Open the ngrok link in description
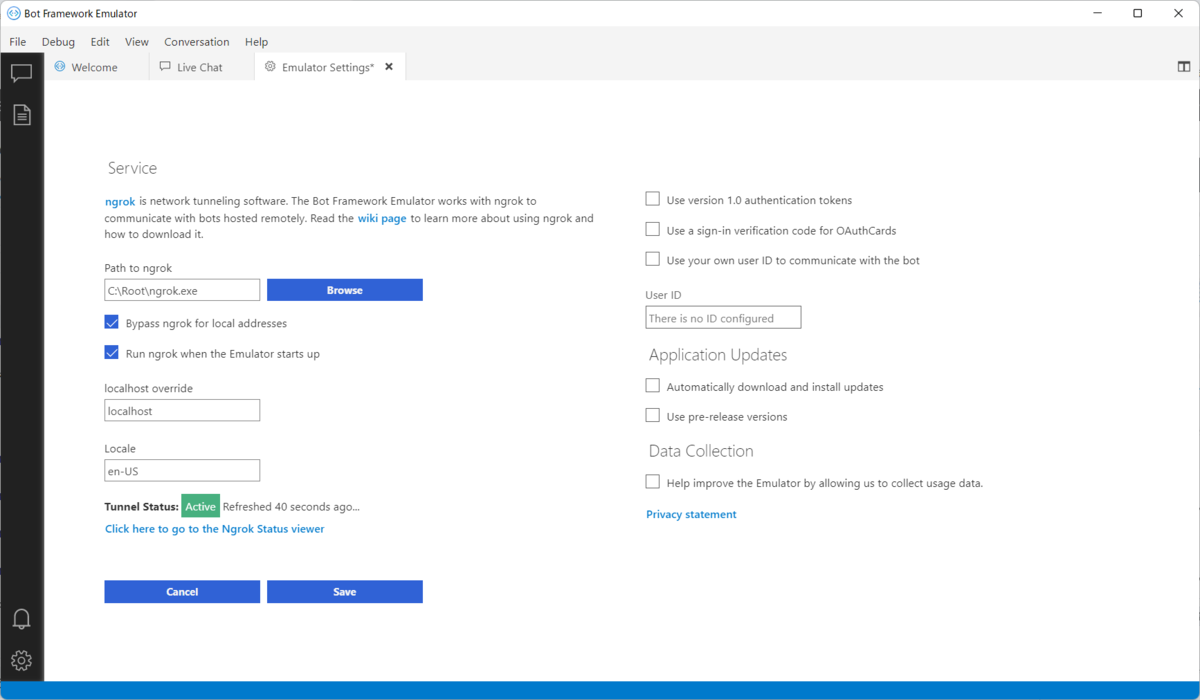This screenshot has height=700, width=1200. click(x=120, y=201)
